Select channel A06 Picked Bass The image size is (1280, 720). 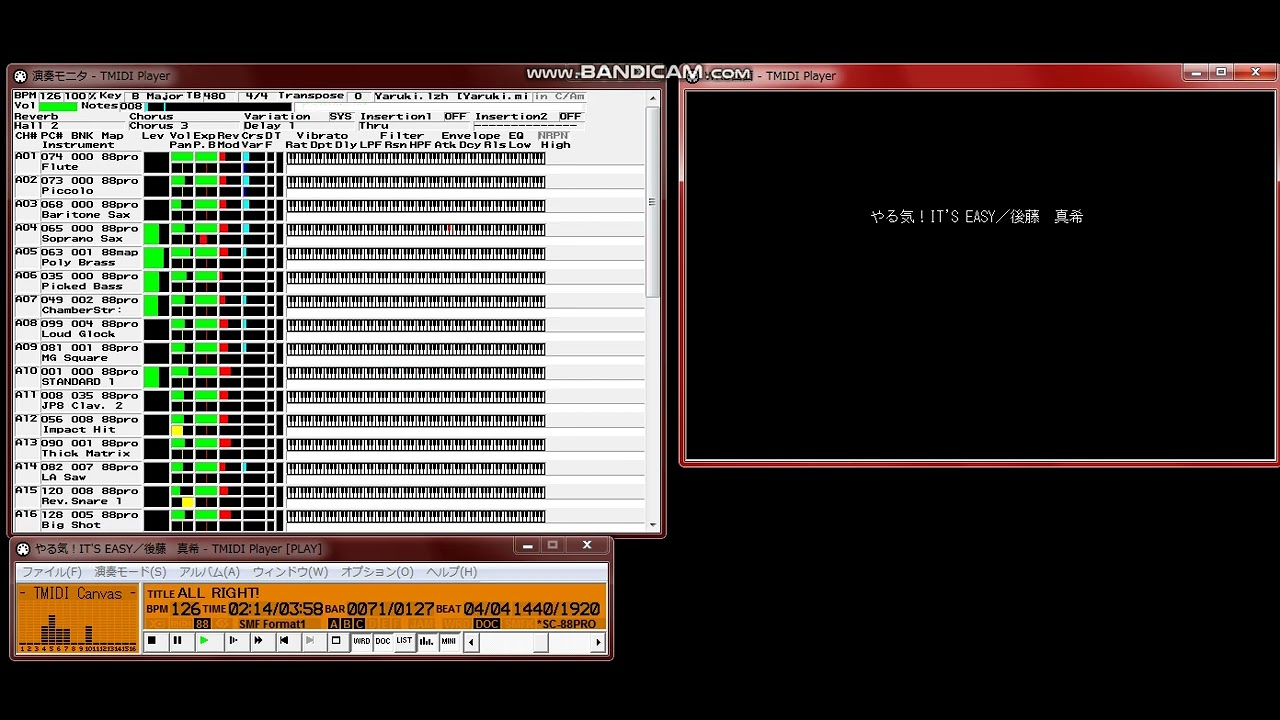(77, 281)
